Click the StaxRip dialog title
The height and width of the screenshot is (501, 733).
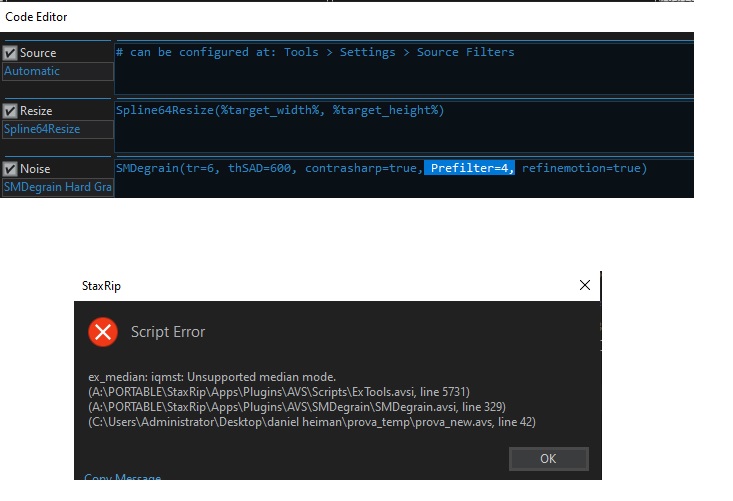point(101,286)
